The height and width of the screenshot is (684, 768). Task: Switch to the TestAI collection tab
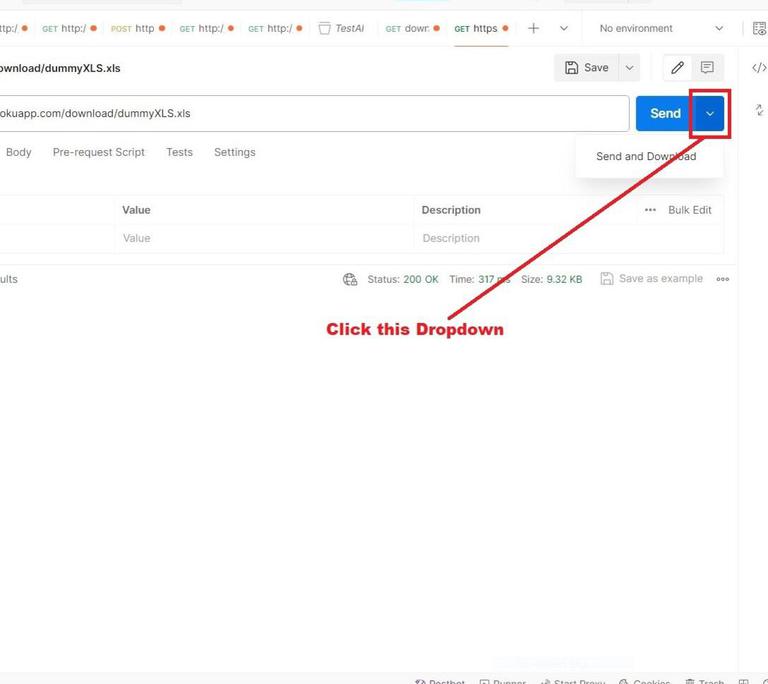[x=342, y=28]
